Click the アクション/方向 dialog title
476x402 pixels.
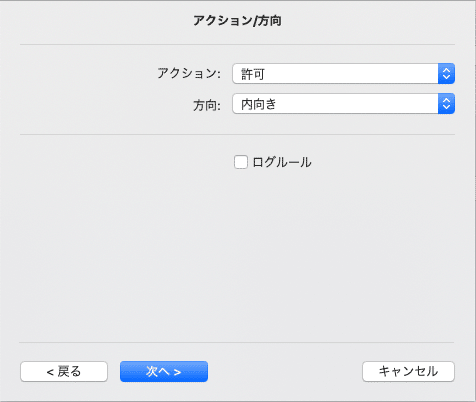coord(237,21)
